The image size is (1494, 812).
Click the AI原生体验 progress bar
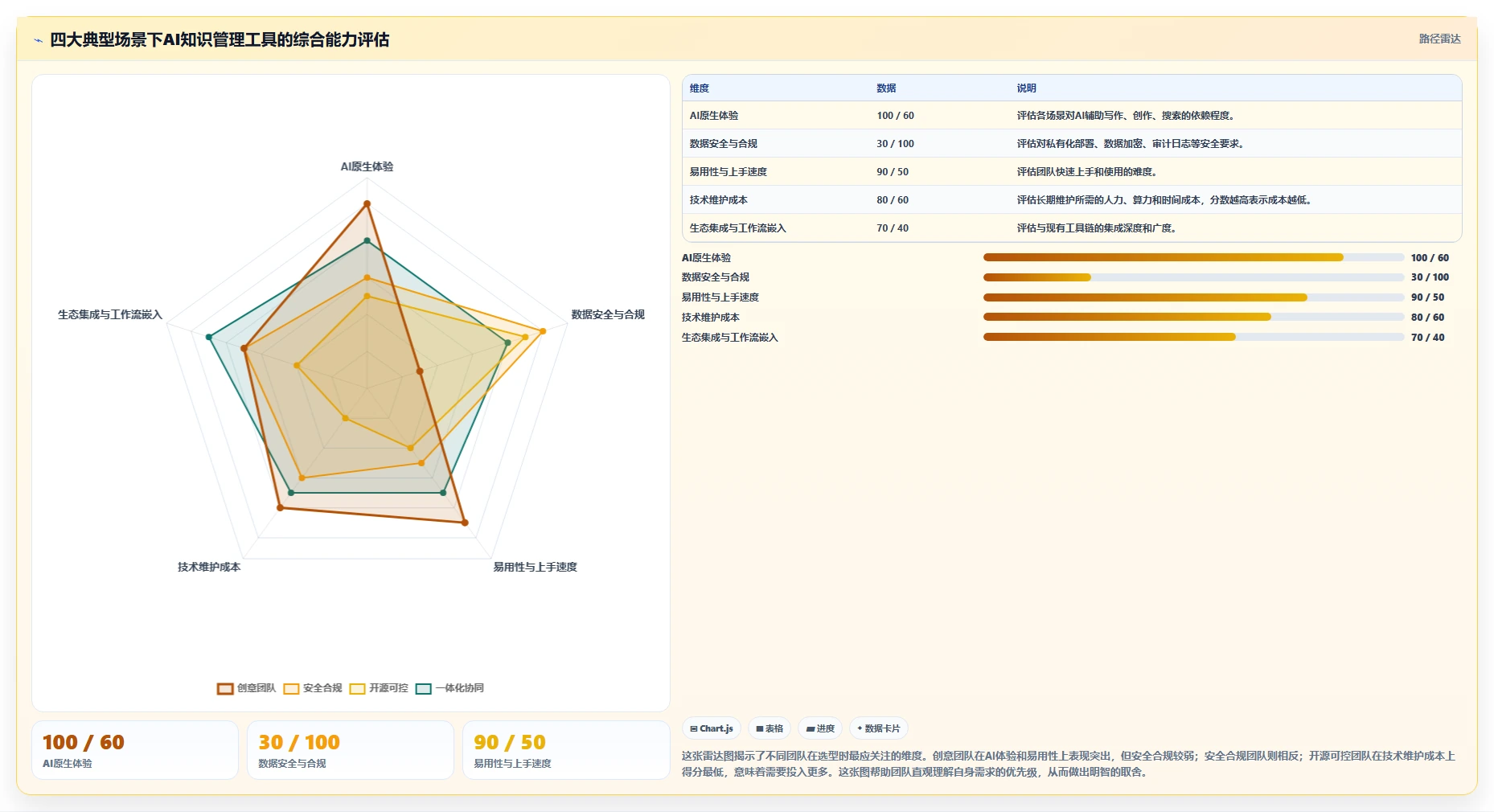(x=1193, y=257)
